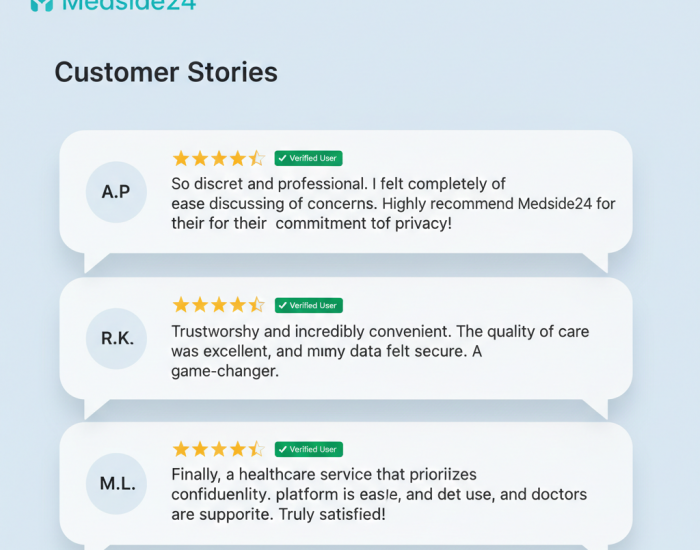Click R.K.'s review text about convenience
The height and width of the screenshot is (550, 700).
pyautogui.click(x=380, y=351)
